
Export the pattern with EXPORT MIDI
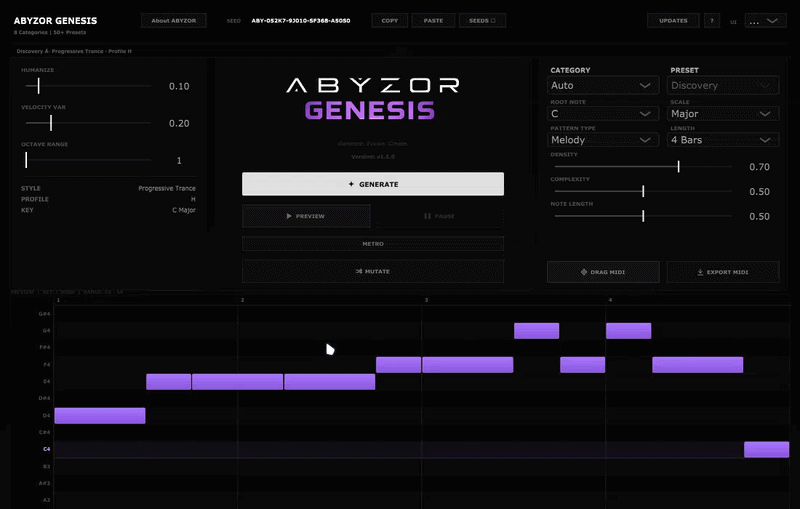click(723, 272)
